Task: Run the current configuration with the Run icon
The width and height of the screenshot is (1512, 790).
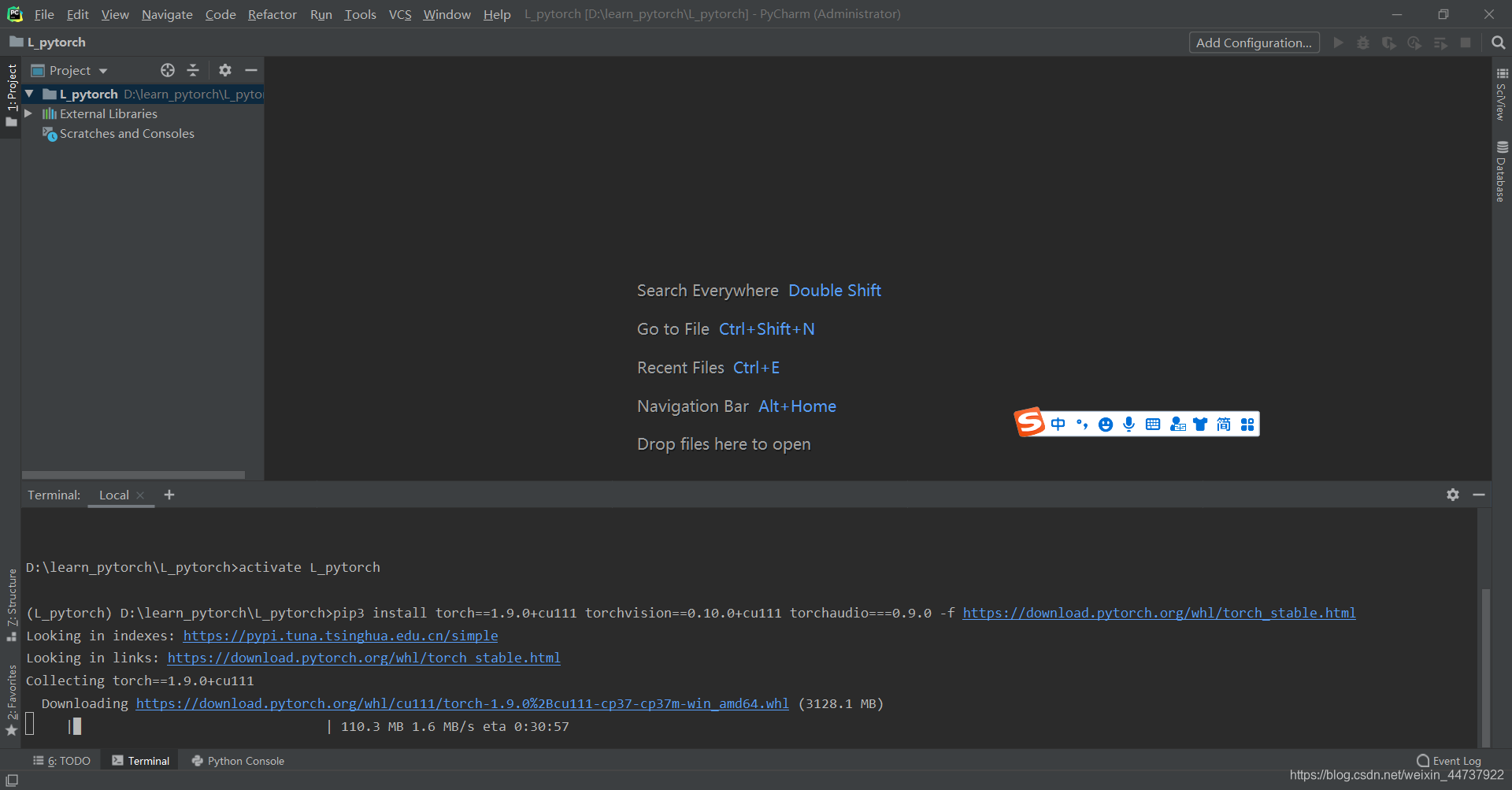Action: (x=1338, y=43)
